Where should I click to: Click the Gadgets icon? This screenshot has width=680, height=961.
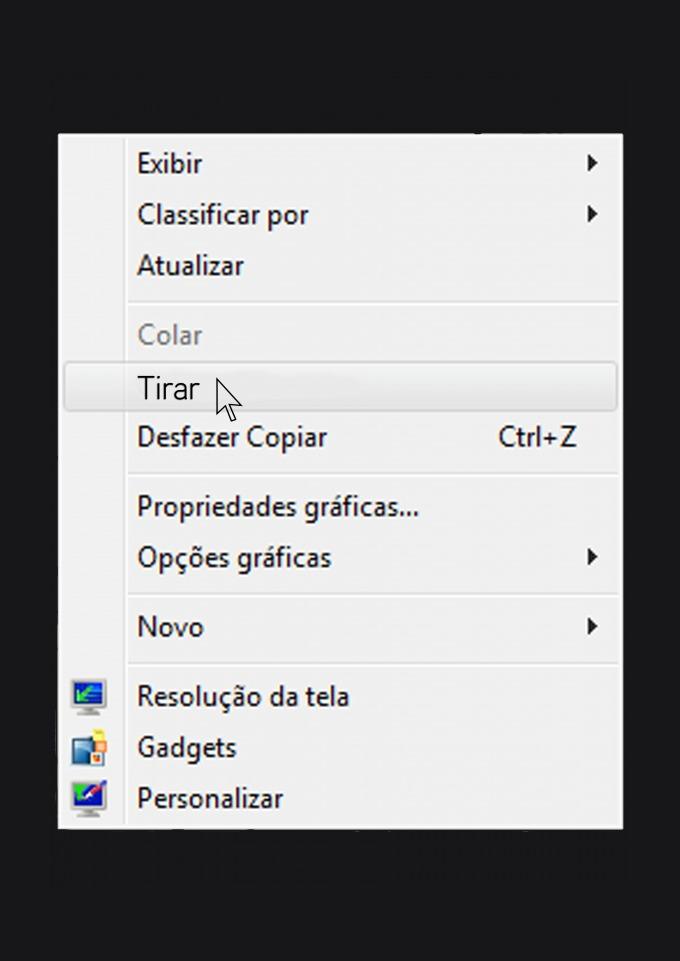point(89,748)
